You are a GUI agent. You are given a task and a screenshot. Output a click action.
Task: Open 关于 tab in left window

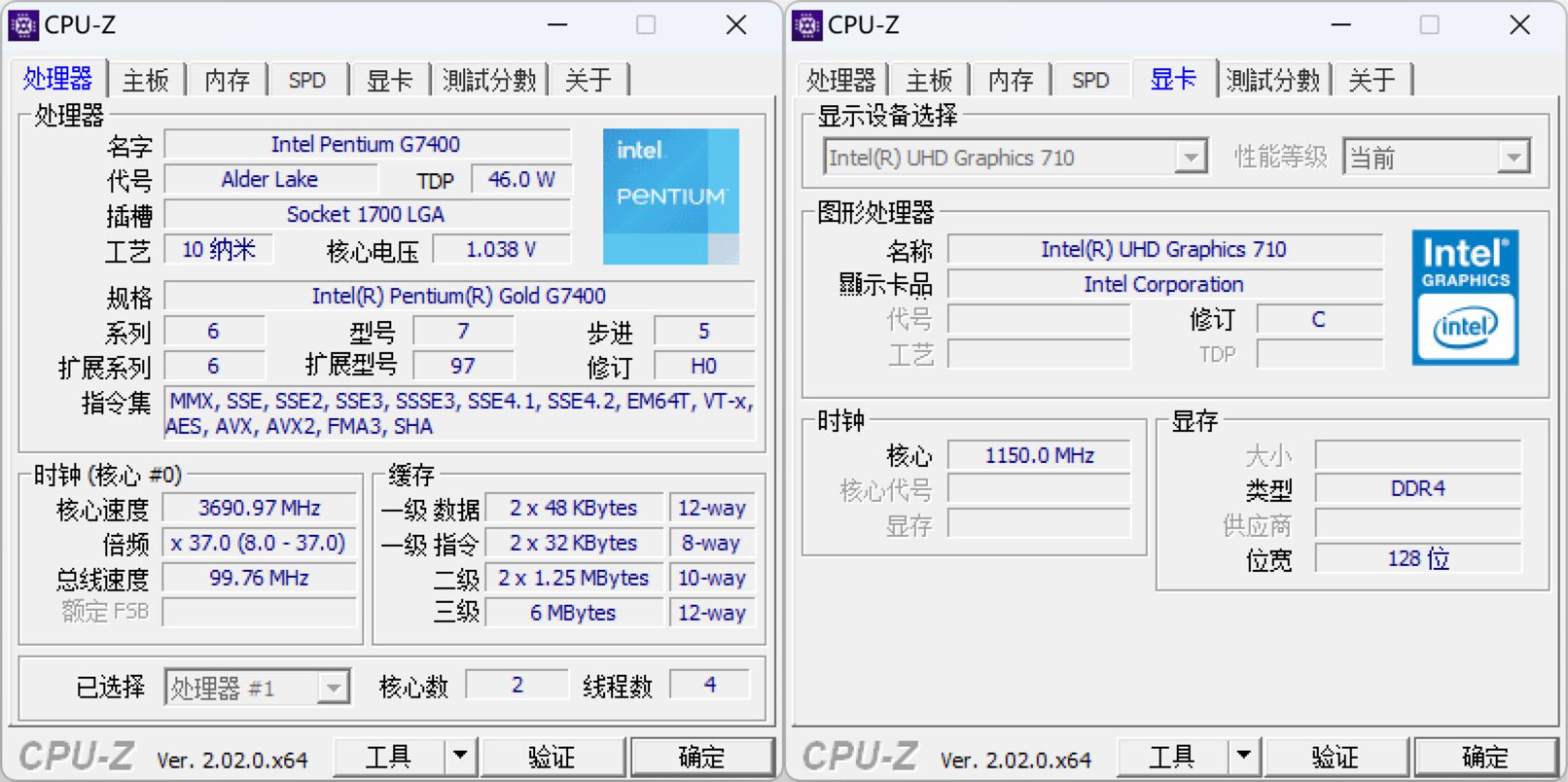589,80
